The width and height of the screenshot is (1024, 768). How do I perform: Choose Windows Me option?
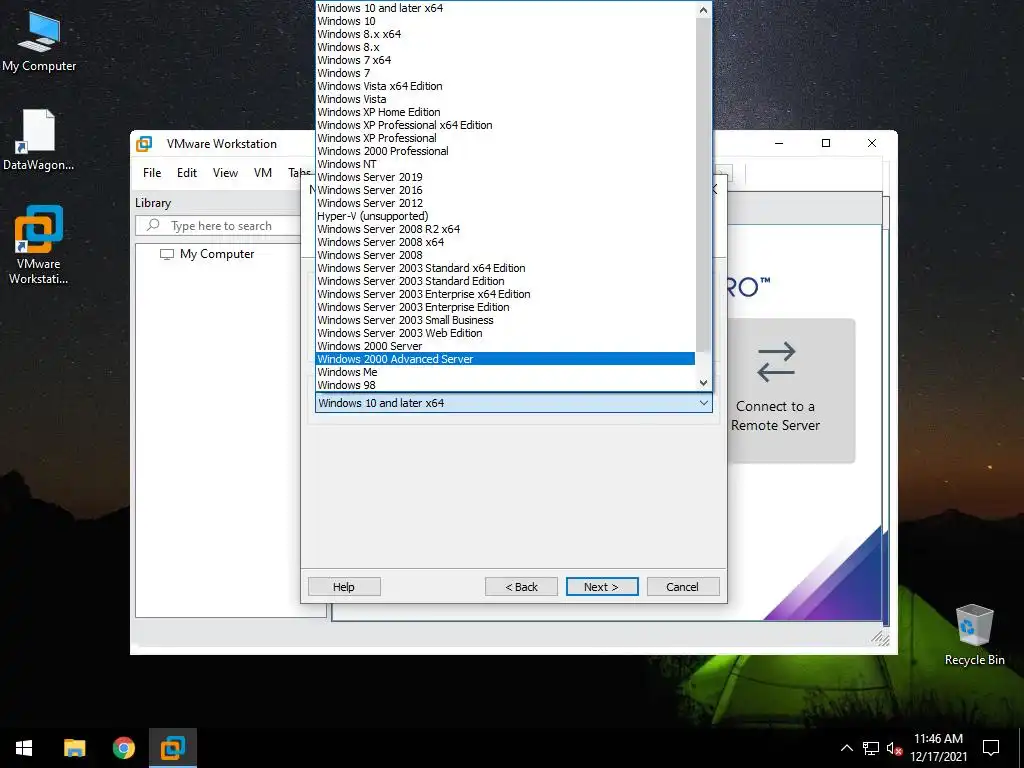(x=505, y=372)
